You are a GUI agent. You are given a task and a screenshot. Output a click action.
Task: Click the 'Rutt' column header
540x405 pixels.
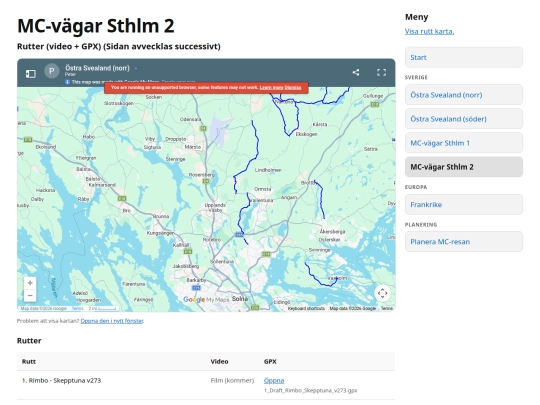click(x=29, y=362)
